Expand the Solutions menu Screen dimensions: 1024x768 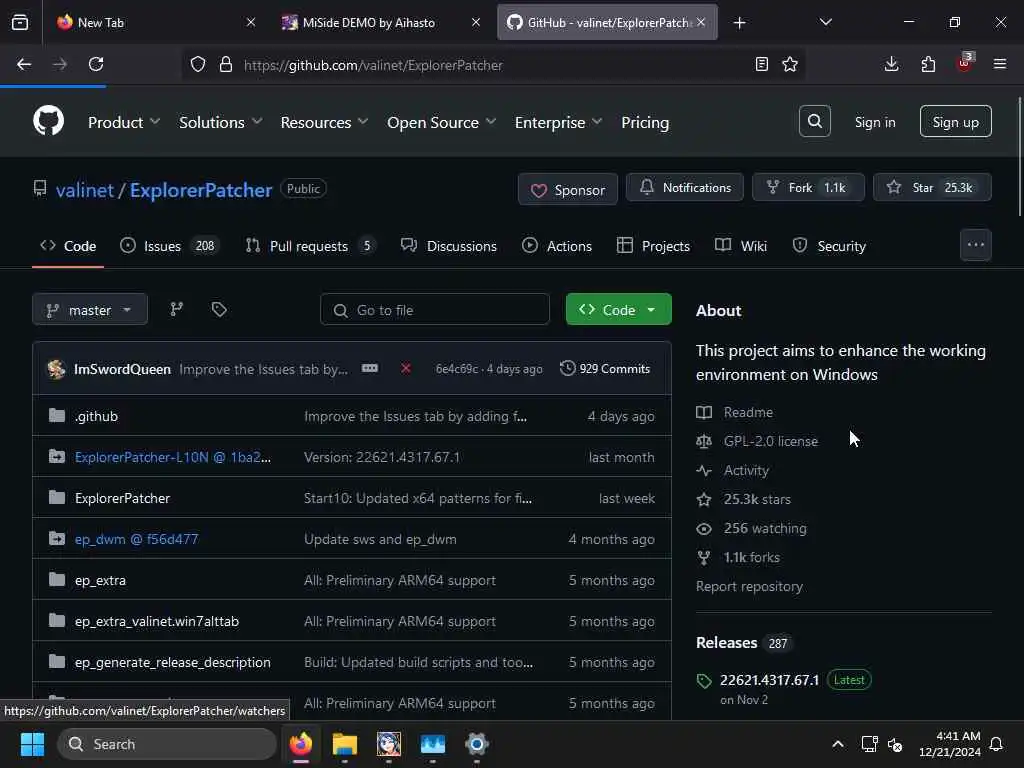coord(221,122)
